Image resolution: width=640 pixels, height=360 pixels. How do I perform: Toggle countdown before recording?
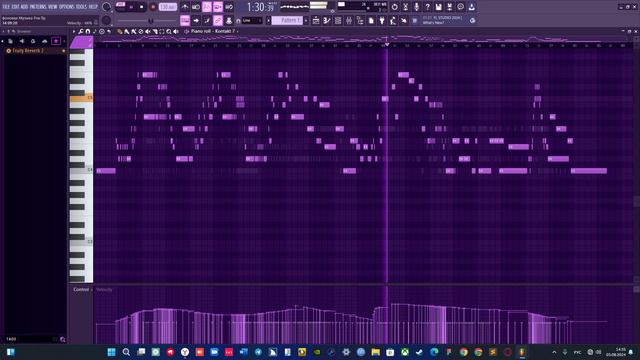[x=207, y=7]
